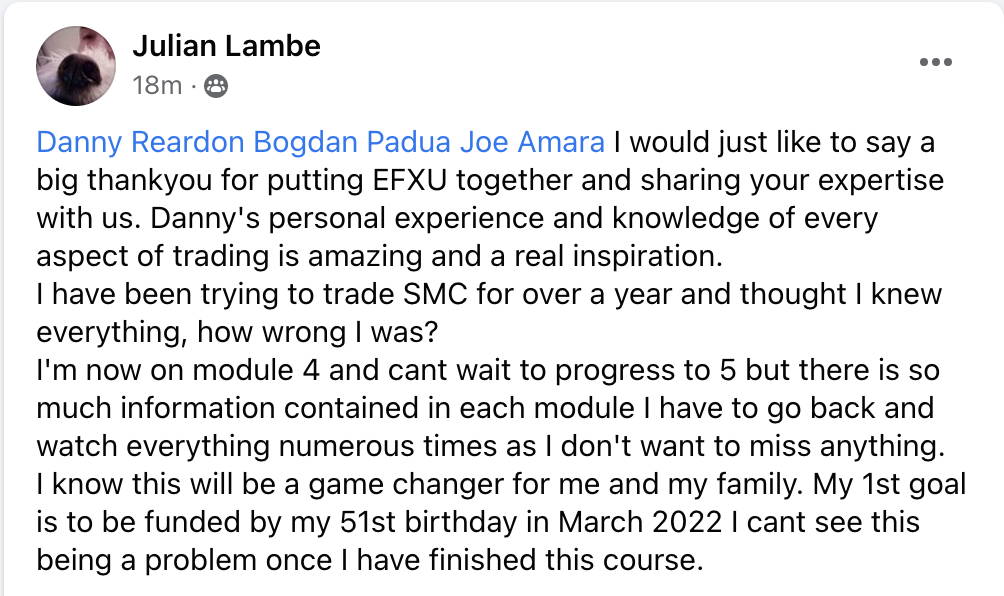Open tagged profile Joe Amara

(532, 142)
